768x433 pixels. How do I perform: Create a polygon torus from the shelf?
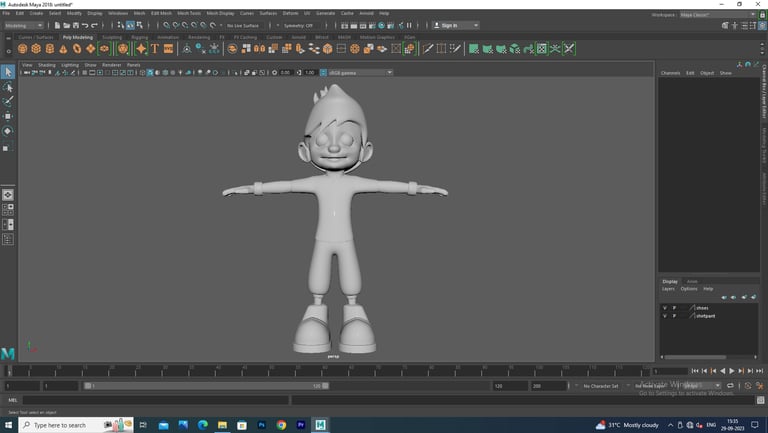point(77,48)
